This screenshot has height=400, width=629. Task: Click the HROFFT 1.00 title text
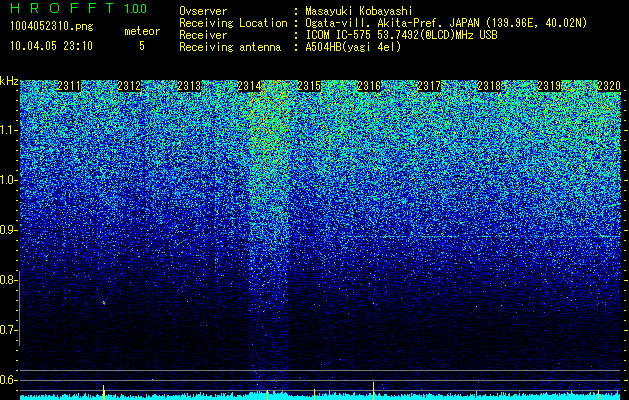pyautogui.click(x=78, y=8)
